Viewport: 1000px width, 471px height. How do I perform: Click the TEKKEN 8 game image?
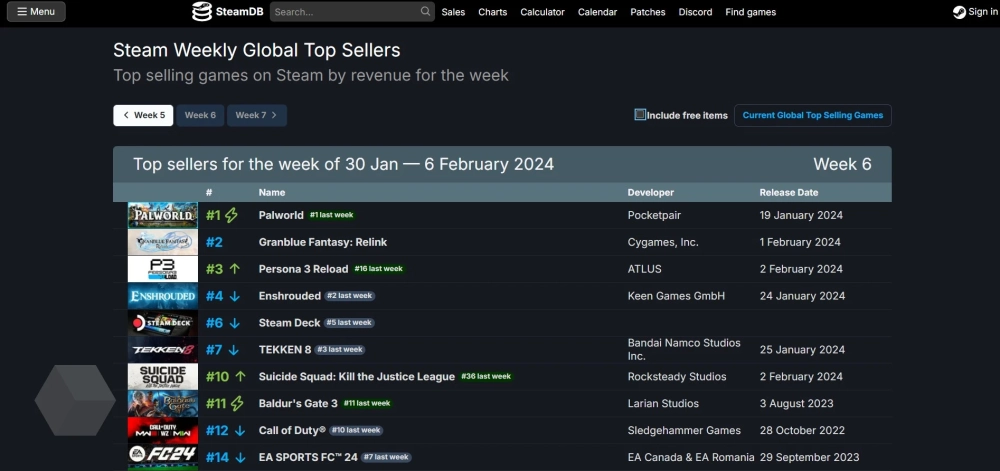(163, 350)
